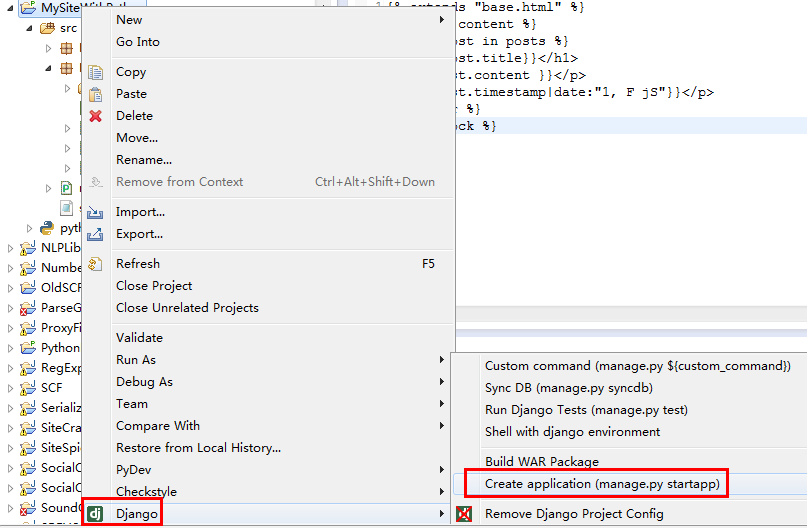This screenshot has height=528, width=807.
Task: Click the Copy icon in context menu
Action: pyautogui.click(x=96, y=72)
